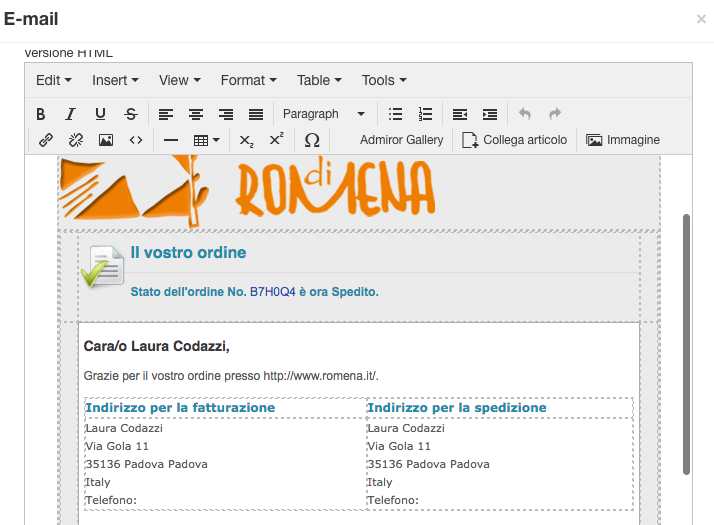This screenshot has height=525, width=714.
Task: Open the source code view
Action: point(136,140)
